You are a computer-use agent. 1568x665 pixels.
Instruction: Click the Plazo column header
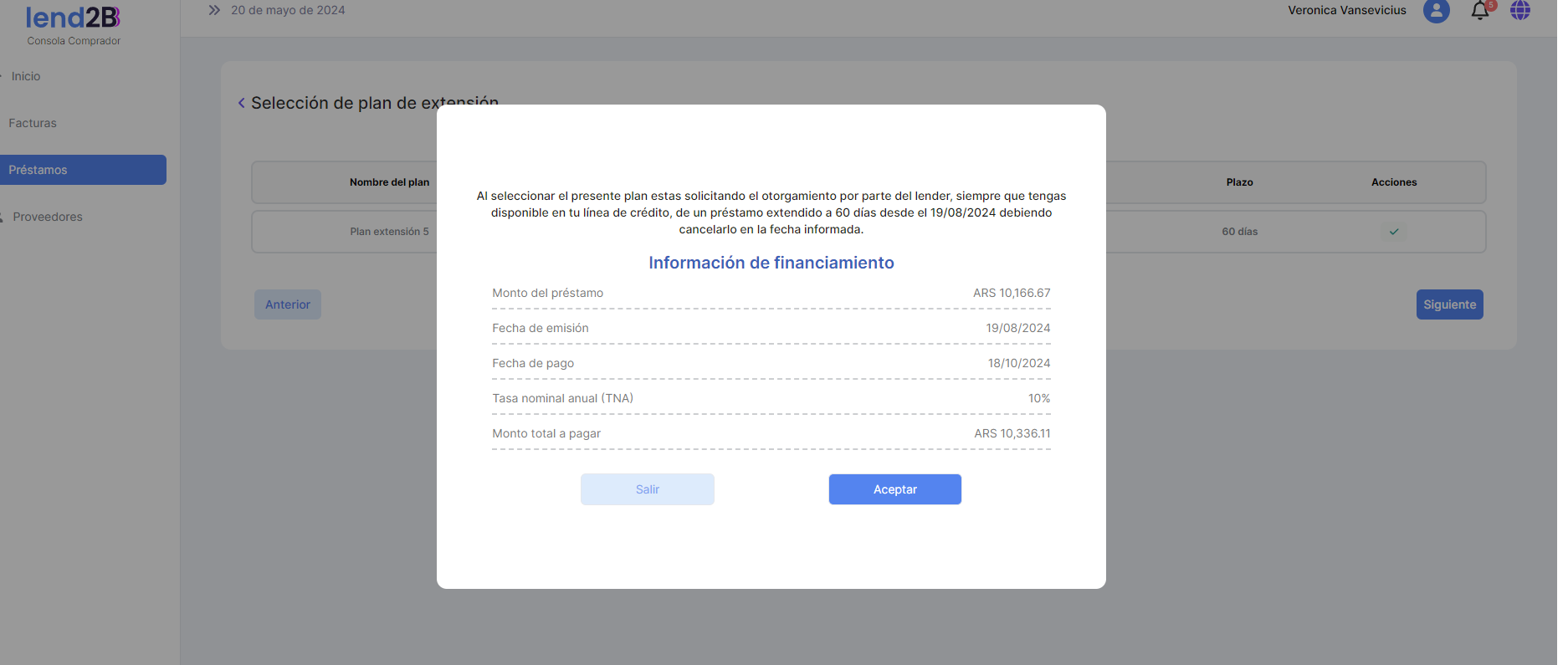coord(1239,182)
